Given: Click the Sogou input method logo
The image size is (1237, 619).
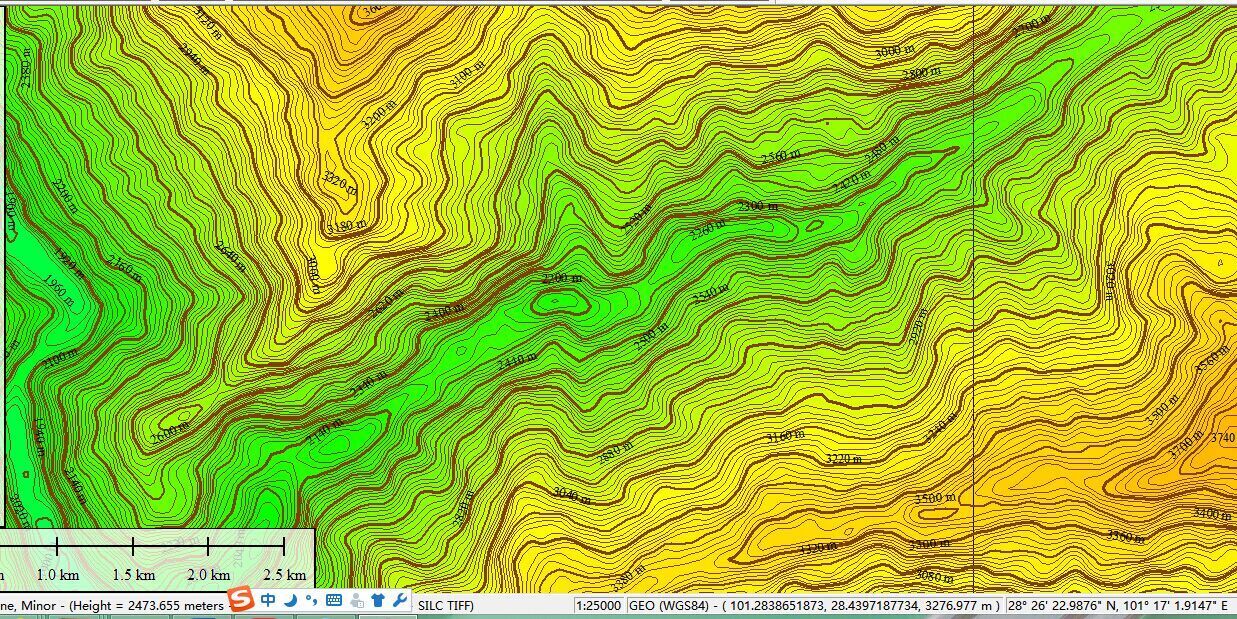Looking at the screenshot, I should click(x=241, y=600).
